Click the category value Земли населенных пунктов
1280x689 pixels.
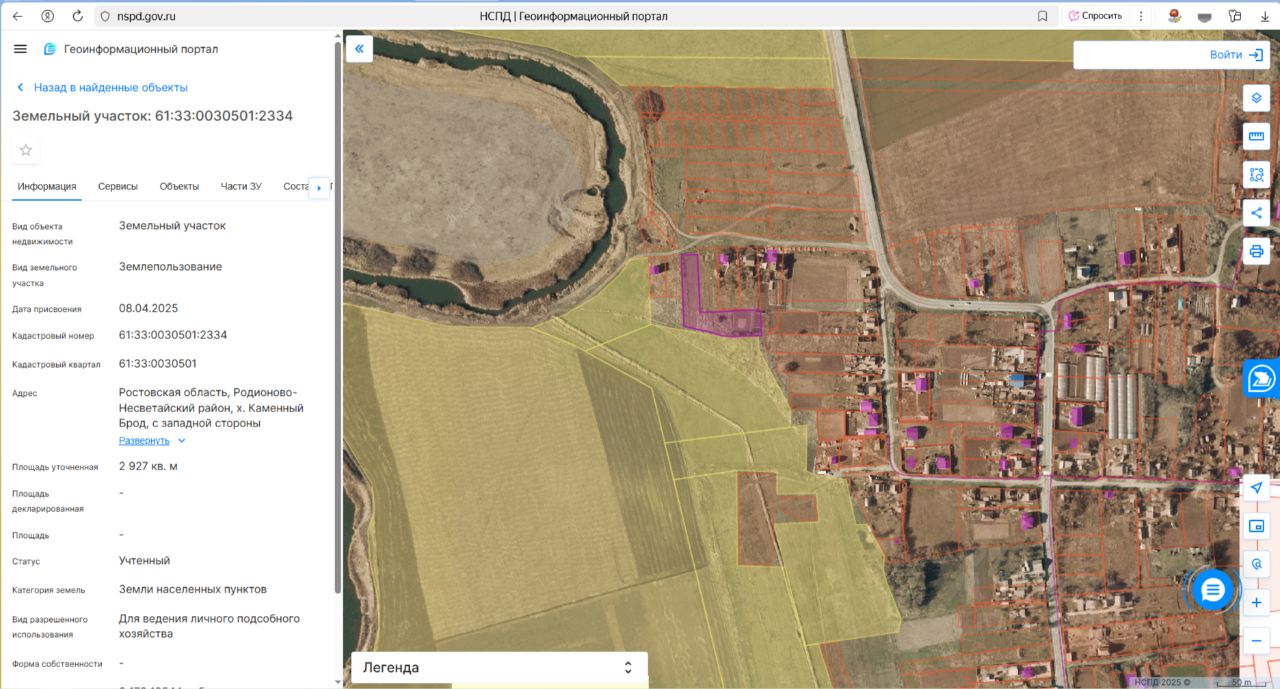click(193, 589)
